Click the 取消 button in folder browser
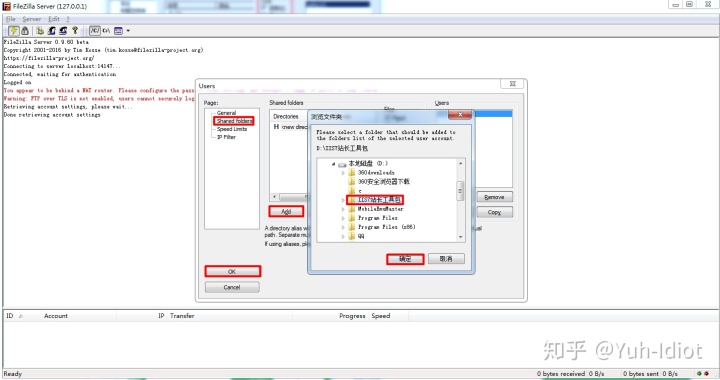Screen dimensions: 720x380 coord(446,258)
